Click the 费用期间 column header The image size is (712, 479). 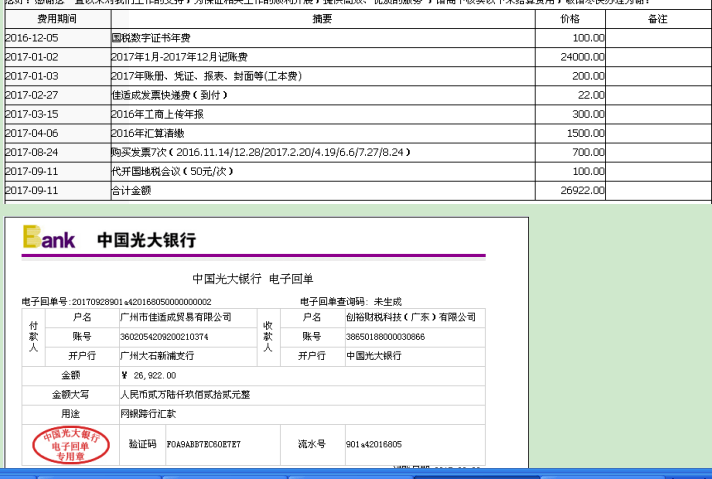(57, 19)
